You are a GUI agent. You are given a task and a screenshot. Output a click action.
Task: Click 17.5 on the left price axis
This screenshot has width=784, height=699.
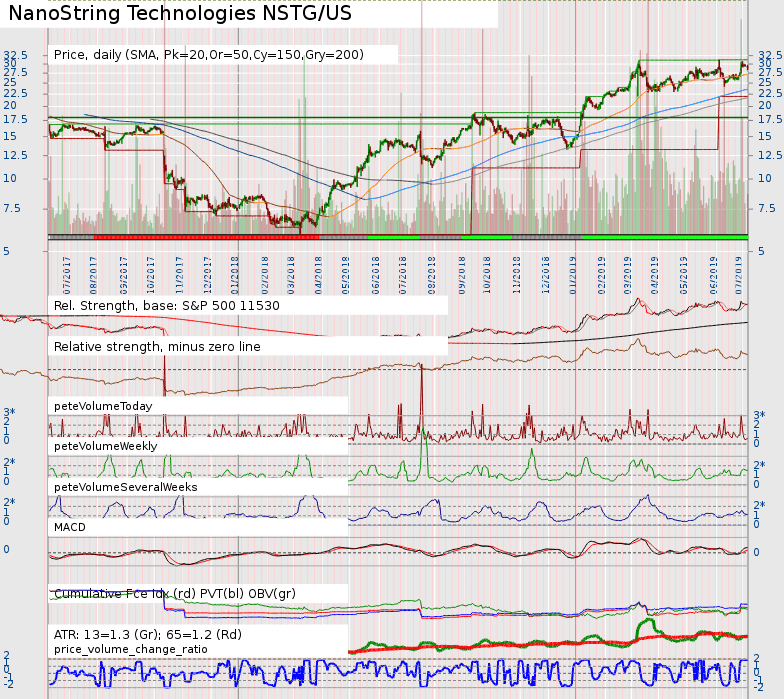(15, 120)
